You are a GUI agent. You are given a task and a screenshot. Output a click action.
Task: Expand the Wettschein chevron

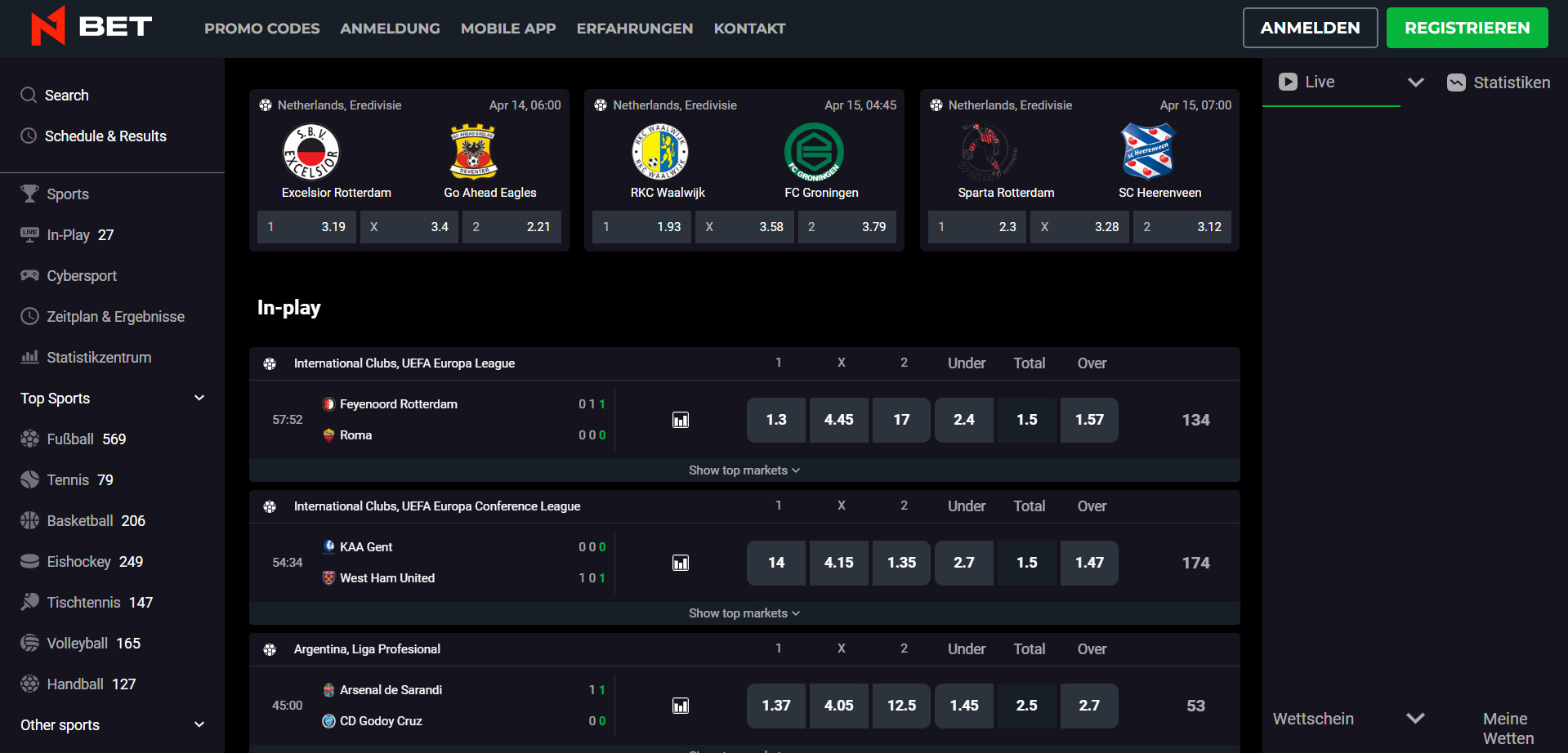(x=1415, y=719)
